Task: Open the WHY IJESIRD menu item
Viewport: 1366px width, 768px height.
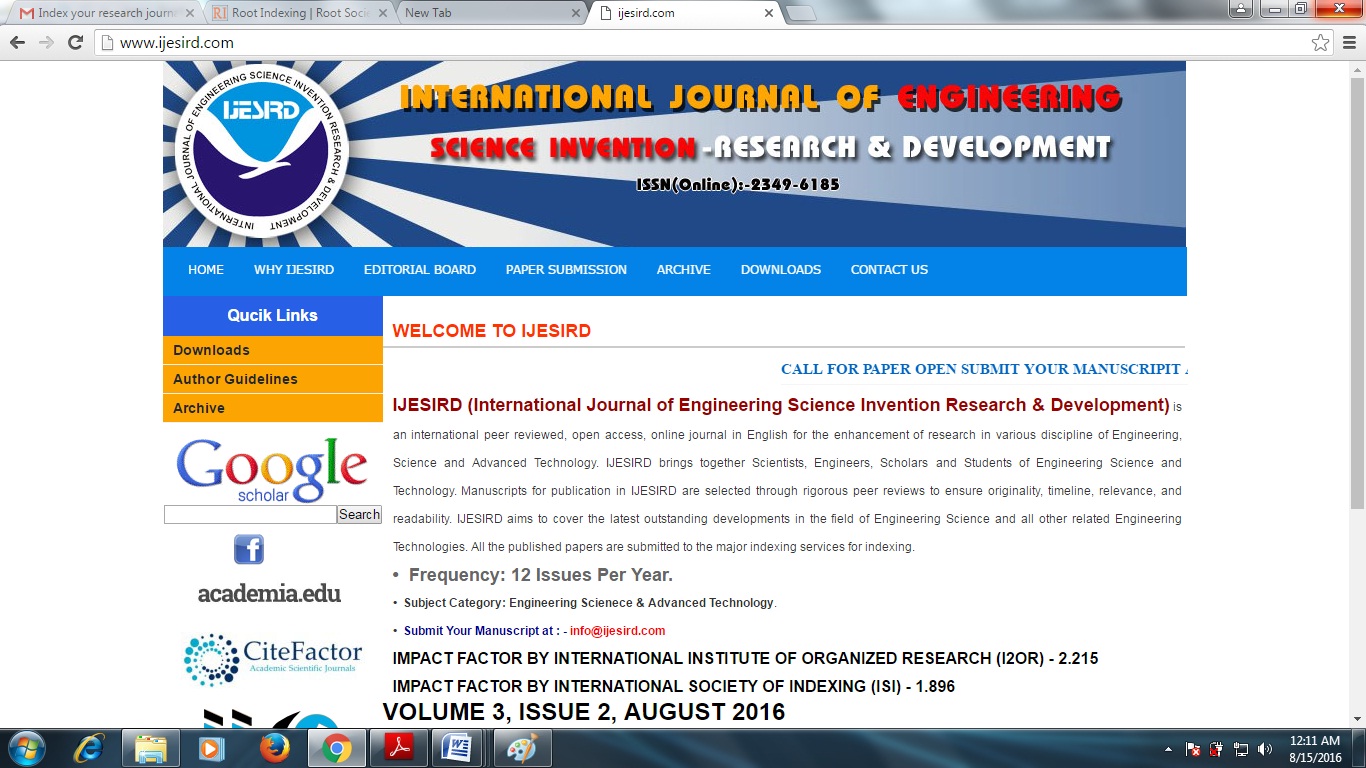Action: pyautogui.click(x=294, y=270)
